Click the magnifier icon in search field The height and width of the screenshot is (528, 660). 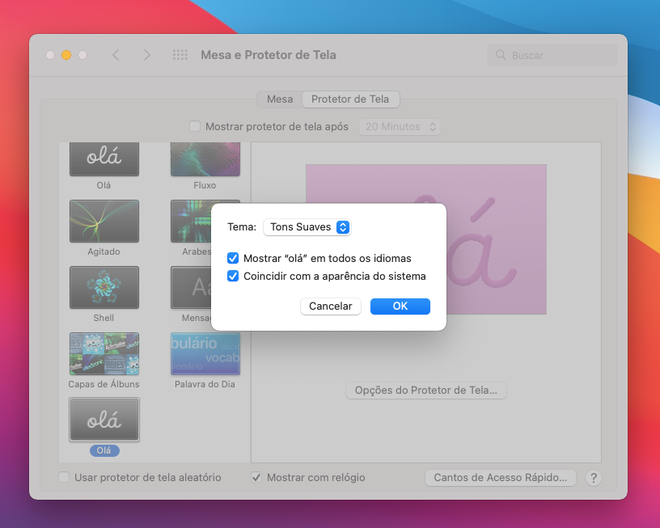coord(500,55)
